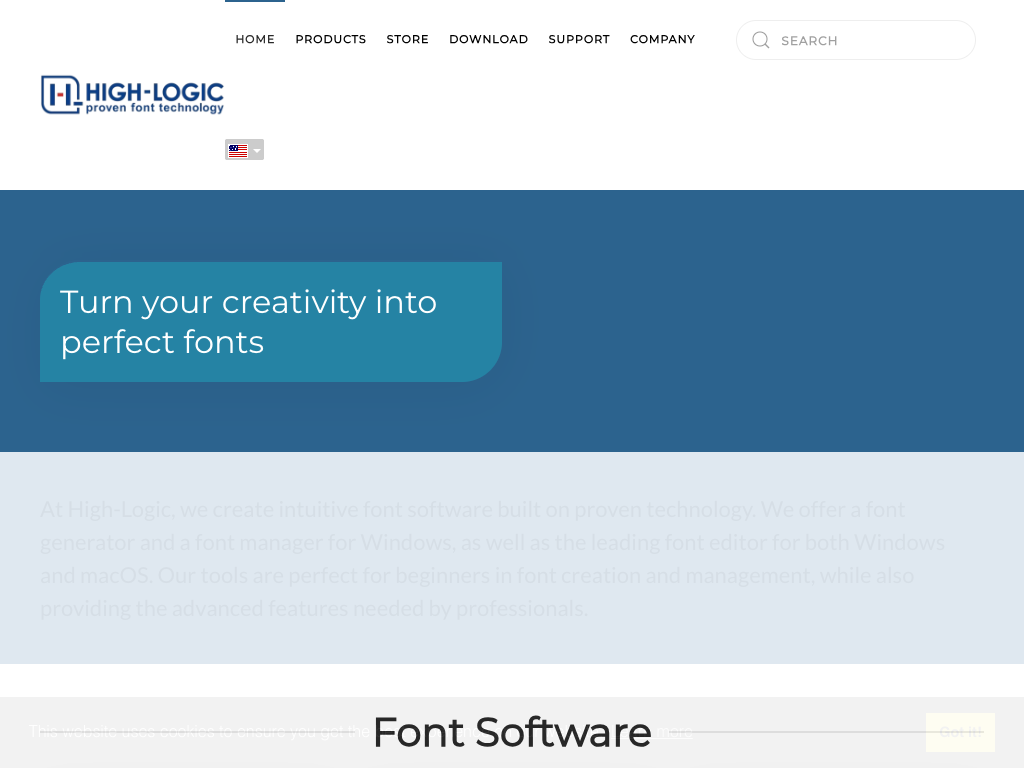Click the magnifying glass search icon
The width and height of the screenshot is (1024, 768).
pyautogui.click(x=761, y=40)
